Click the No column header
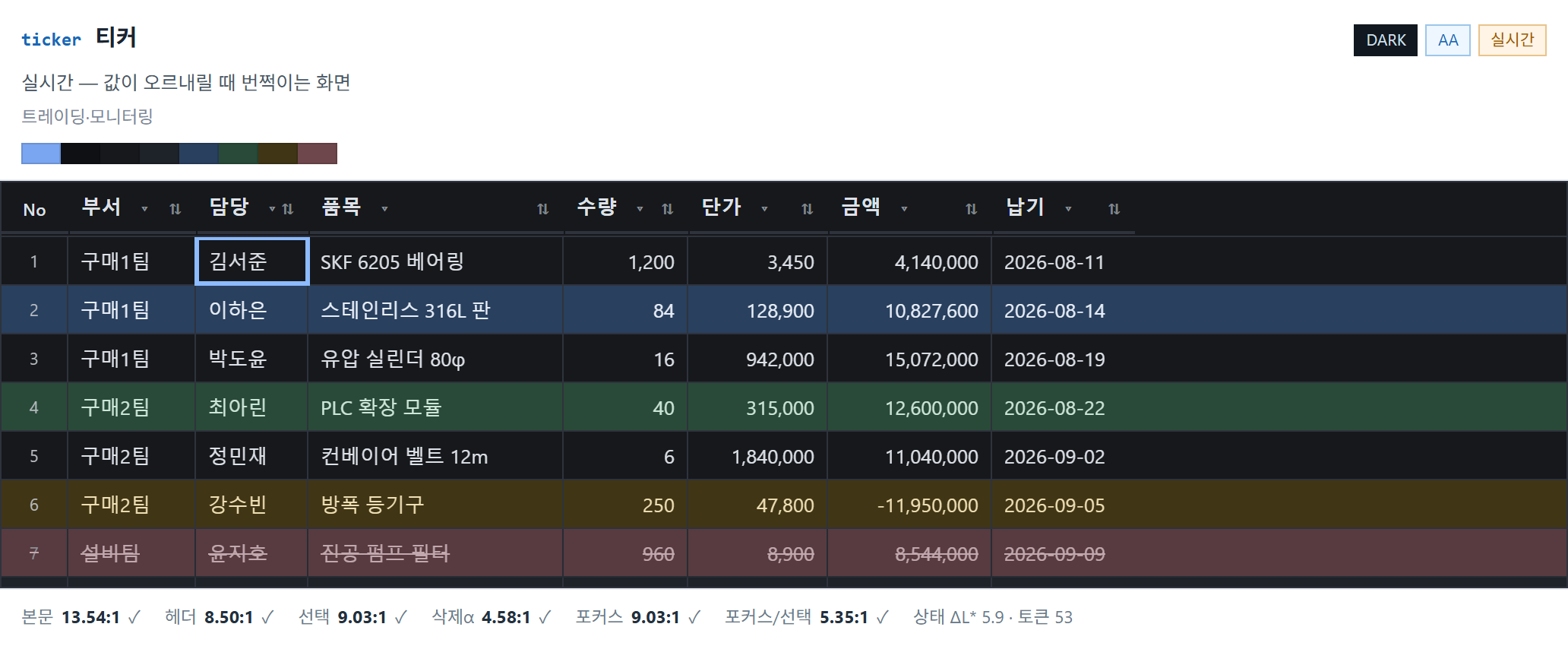Screen dimensions: 1568x646 [35, 210]
